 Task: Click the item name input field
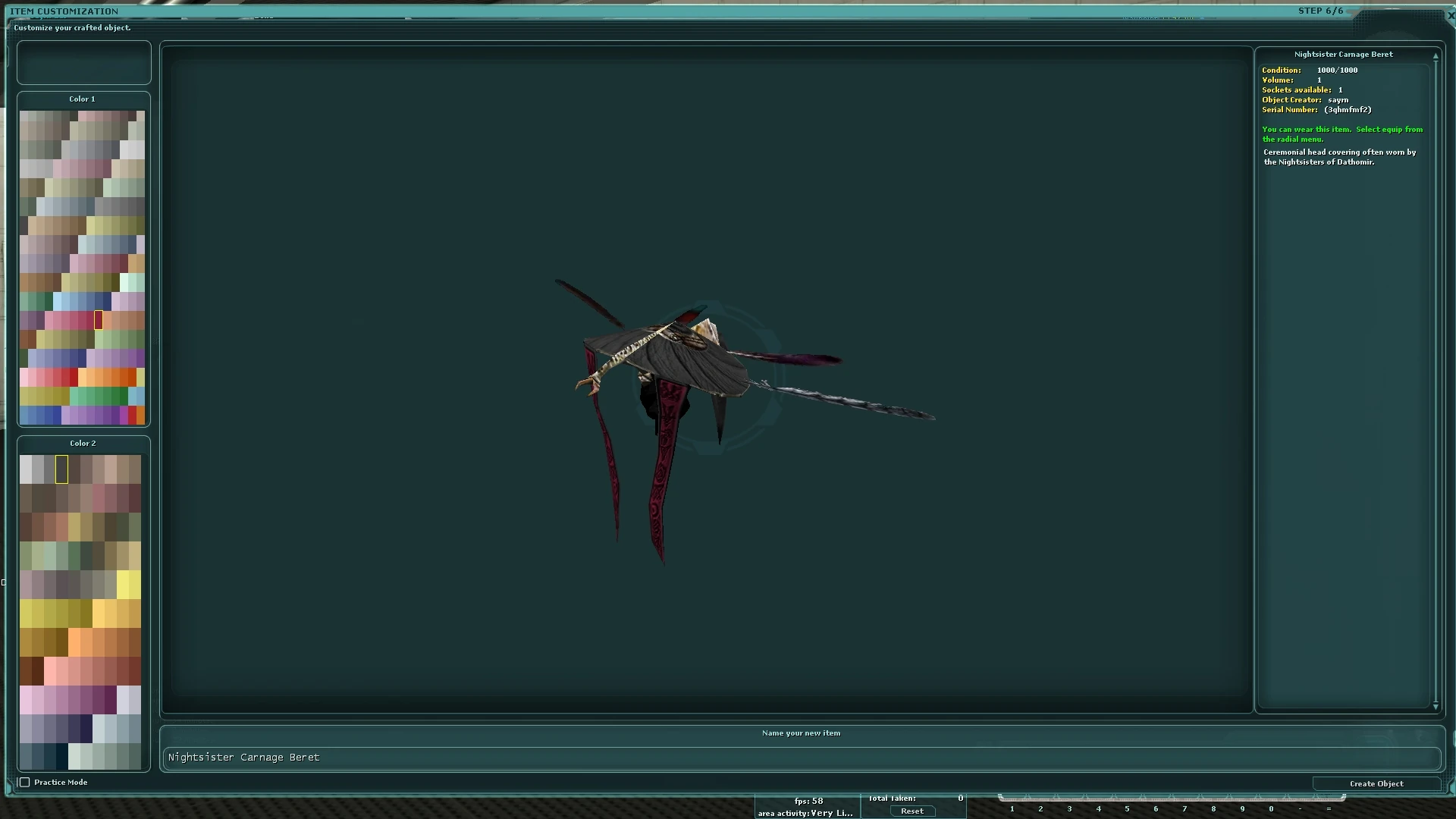pos(801,757)
